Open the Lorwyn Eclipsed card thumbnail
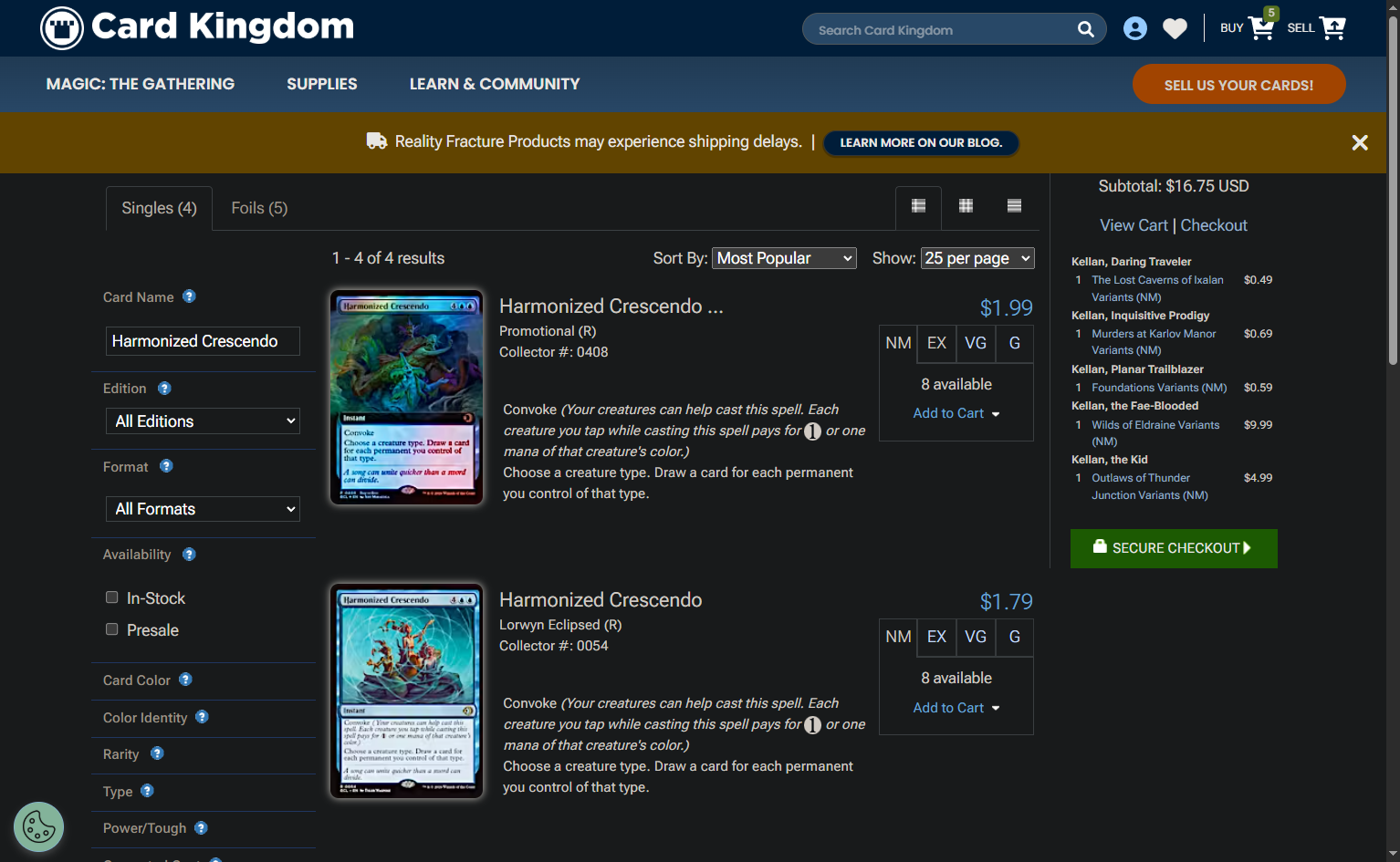 click(x=406, y=691)
